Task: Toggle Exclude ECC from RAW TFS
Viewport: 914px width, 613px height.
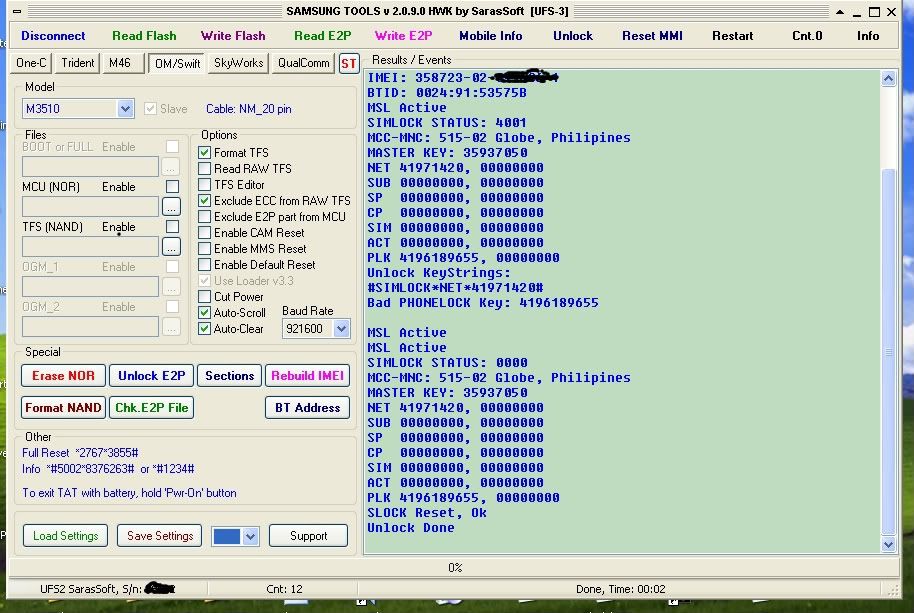Action: (205, 201)
